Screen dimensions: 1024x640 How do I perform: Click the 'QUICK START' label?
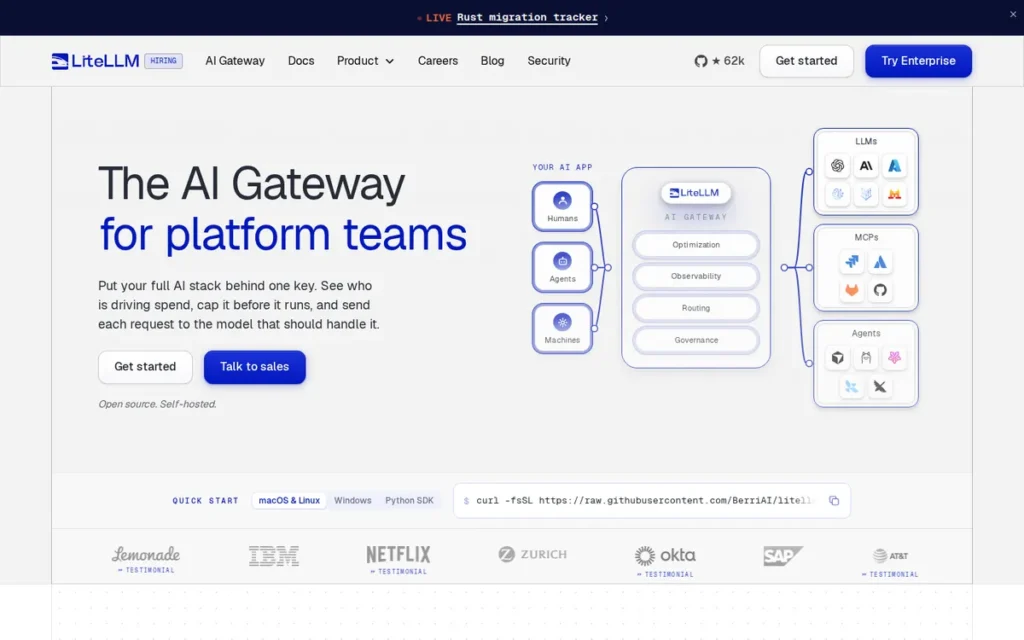tap(206, 501)
